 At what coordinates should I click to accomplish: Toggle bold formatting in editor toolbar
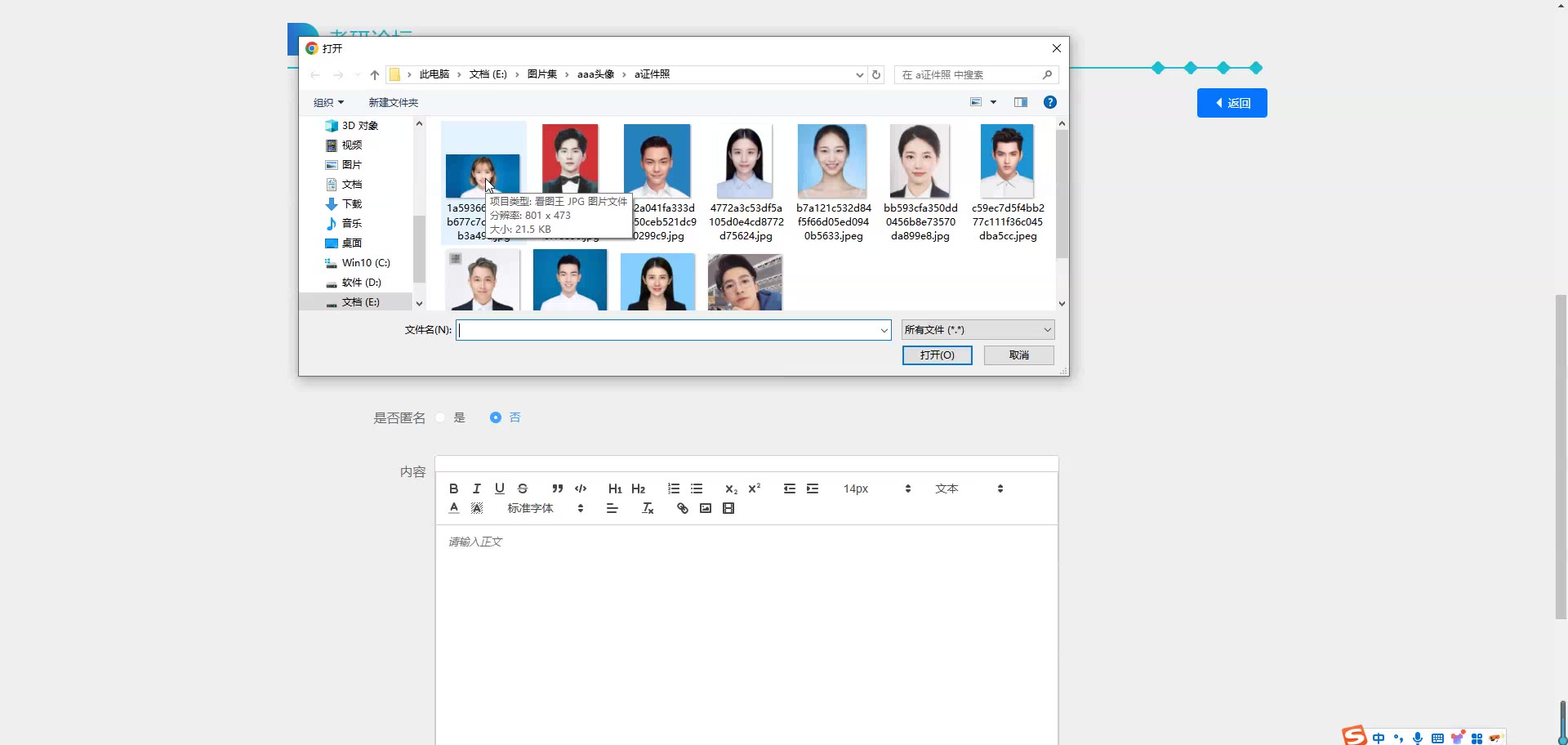453,488
